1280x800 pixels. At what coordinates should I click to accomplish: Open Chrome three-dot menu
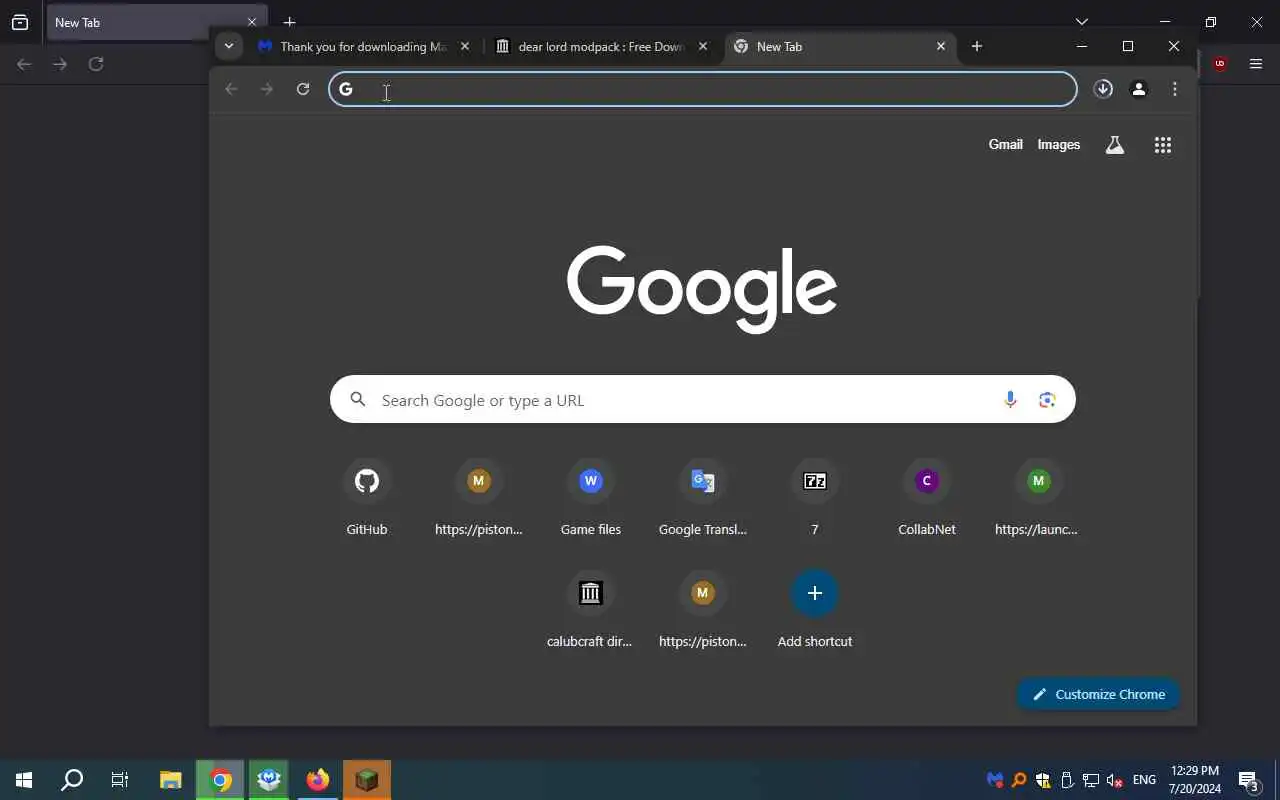[1175, 89]
